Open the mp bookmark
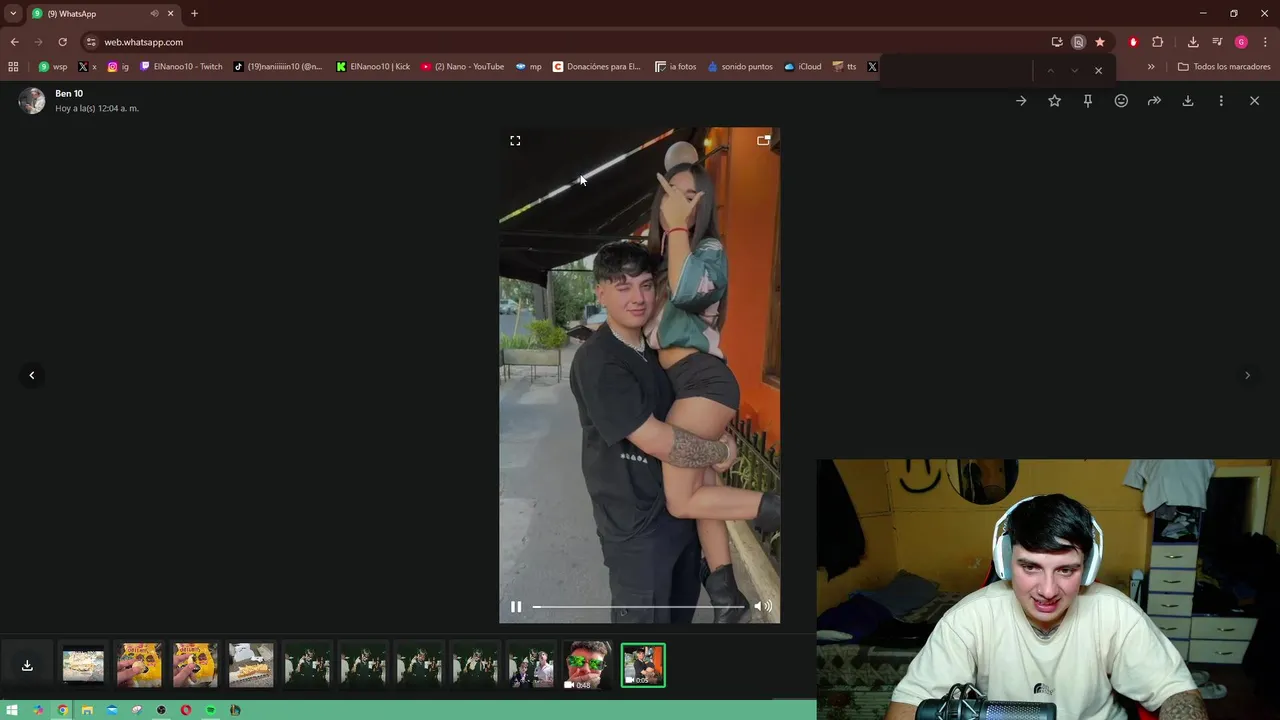Viewport: 1280px width, 720px height. tap(529, 67)
